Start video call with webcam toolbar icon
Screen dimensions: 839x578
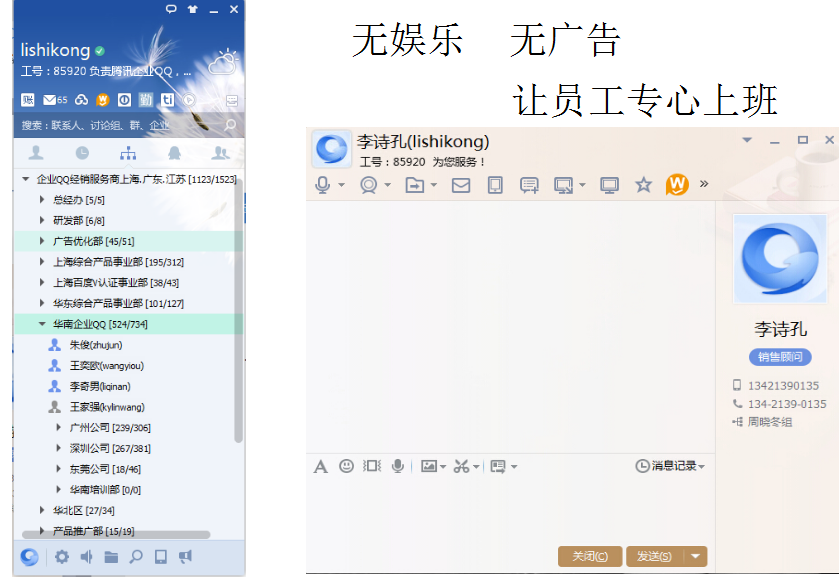[369, 185]
